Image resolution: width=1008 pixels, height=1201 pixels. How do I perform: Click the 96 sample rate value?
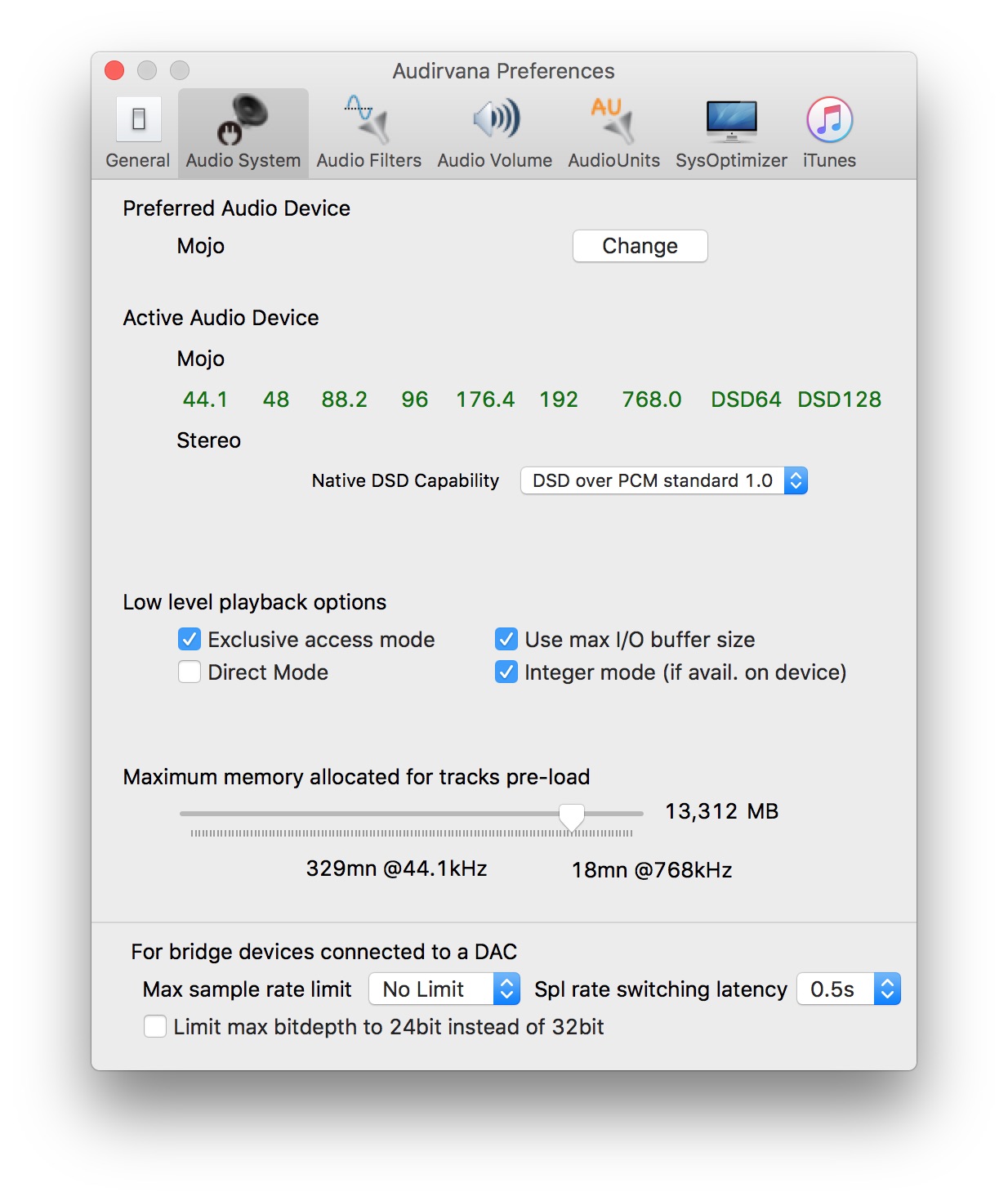coord(415,400)
